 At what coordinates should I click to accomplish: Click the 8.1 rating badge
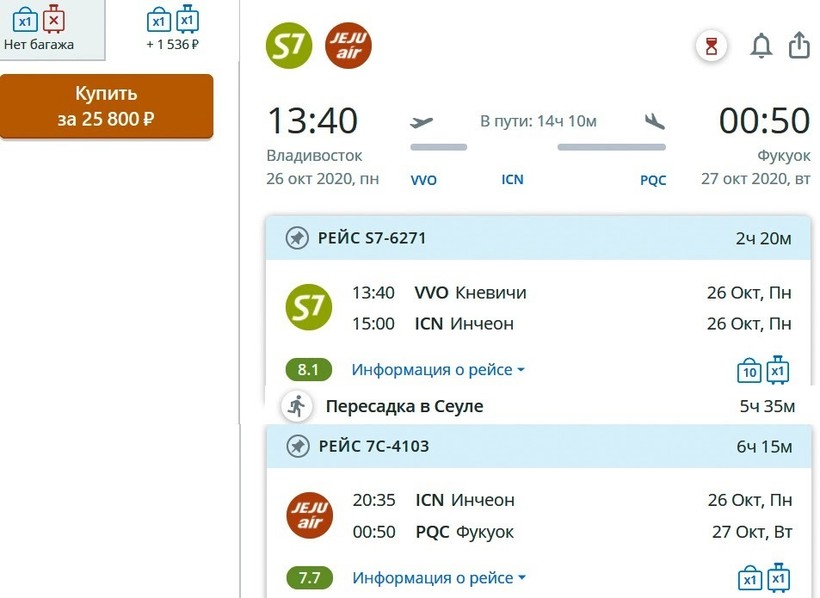pos(308,370)
